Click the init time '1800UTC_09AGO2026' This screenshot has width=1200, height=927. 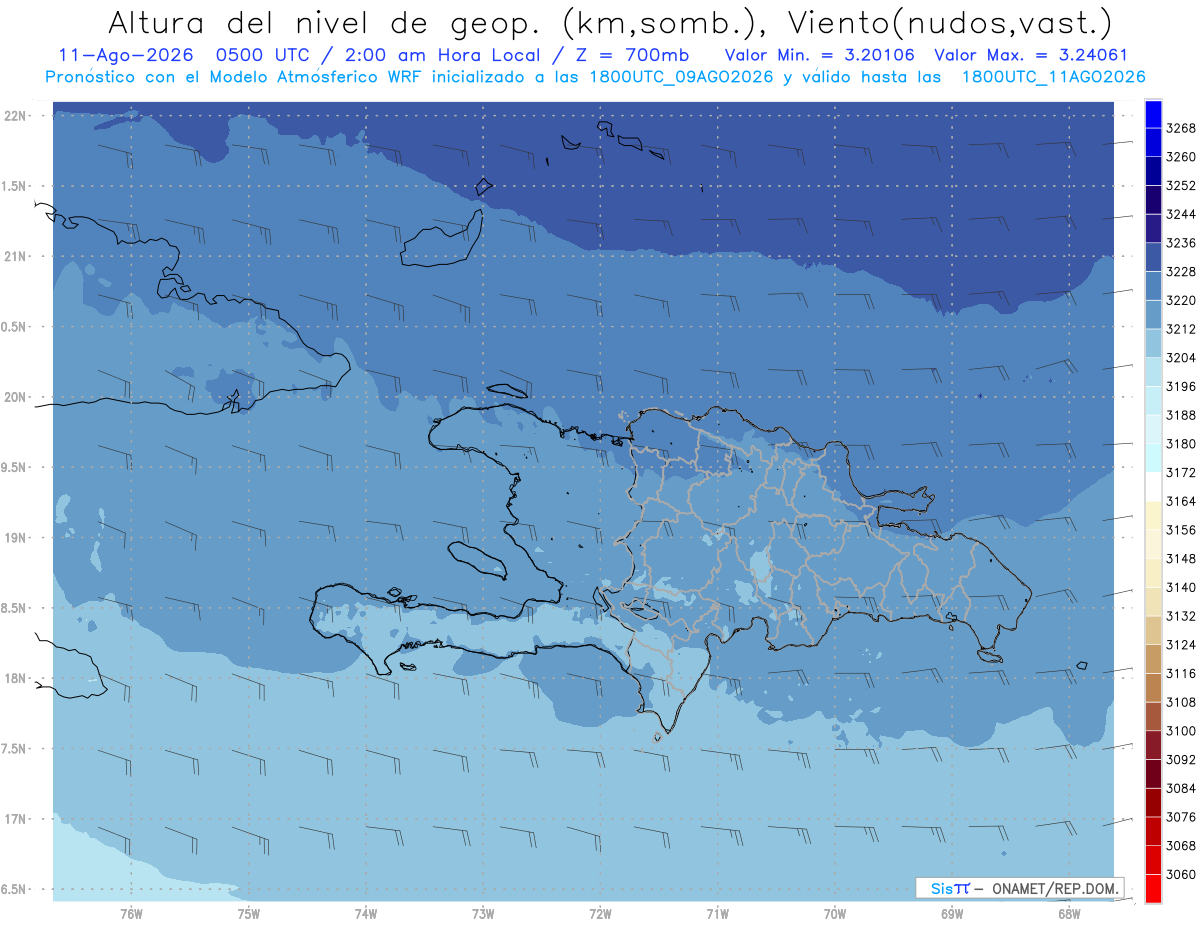682,76
